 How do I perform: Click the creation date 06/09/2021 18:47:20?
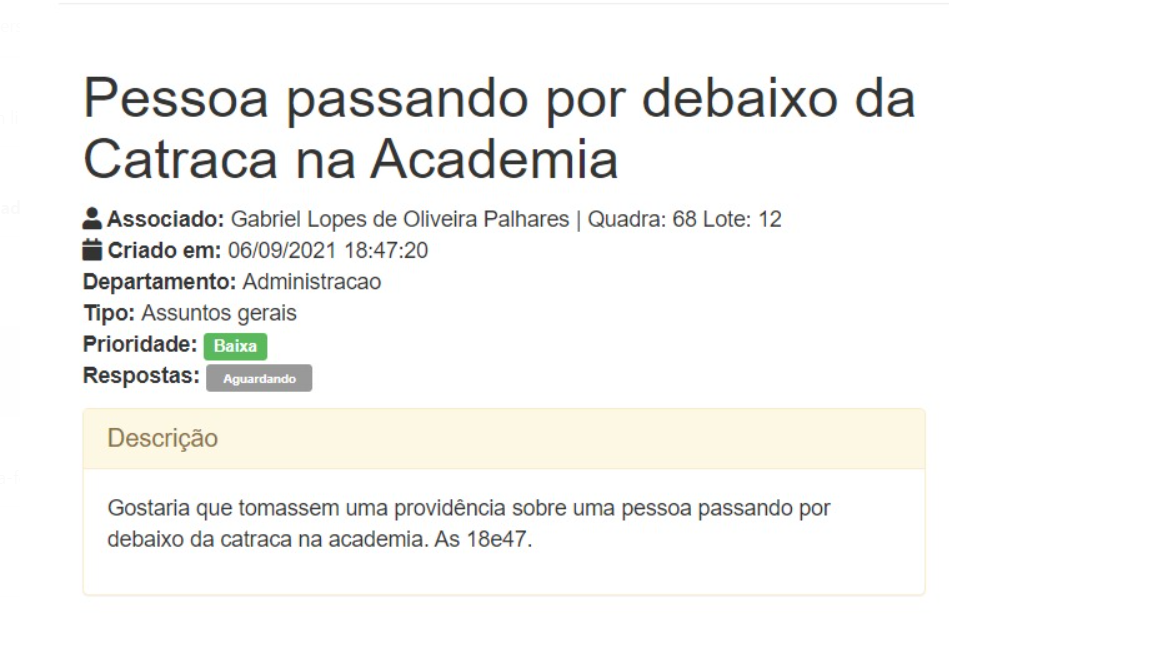tap(328, 250)
